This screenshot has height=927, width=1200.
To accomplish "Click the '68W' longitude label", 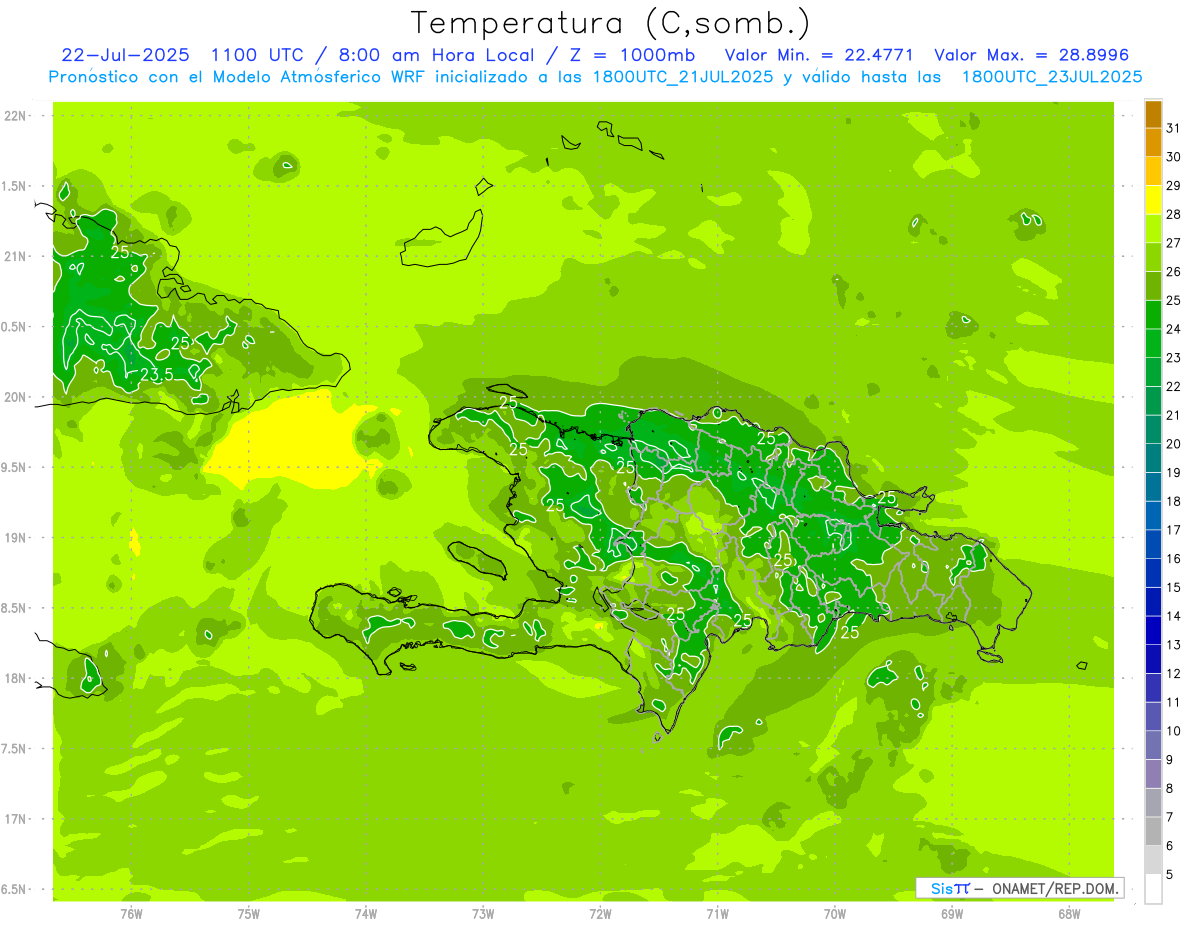I will [x=1069, y=913].
